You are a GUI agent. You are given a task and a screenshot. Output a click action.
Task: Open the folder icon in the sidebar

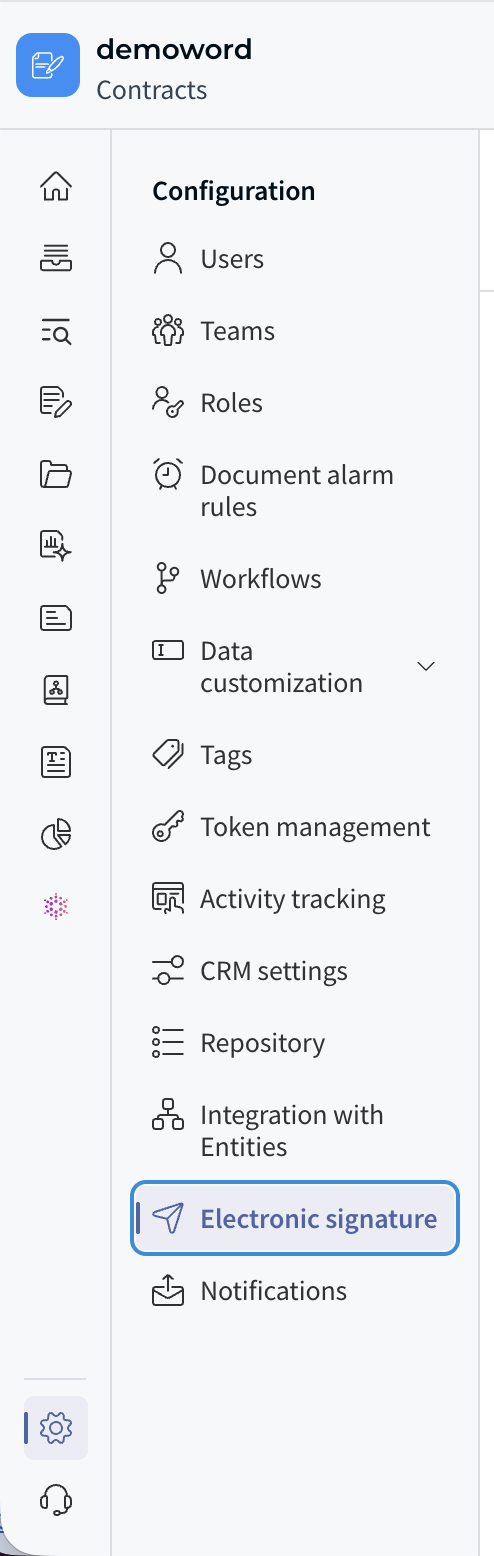[56, 474]
